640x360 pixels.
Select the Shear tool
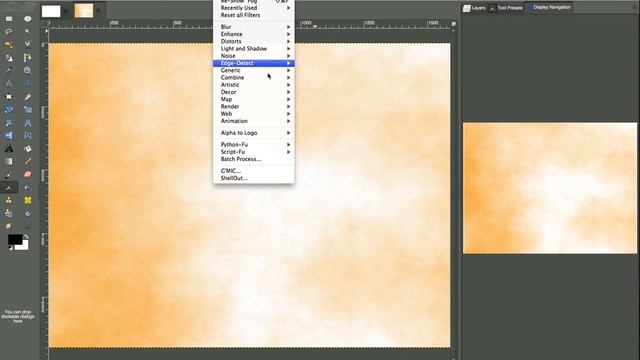[9, 123]
